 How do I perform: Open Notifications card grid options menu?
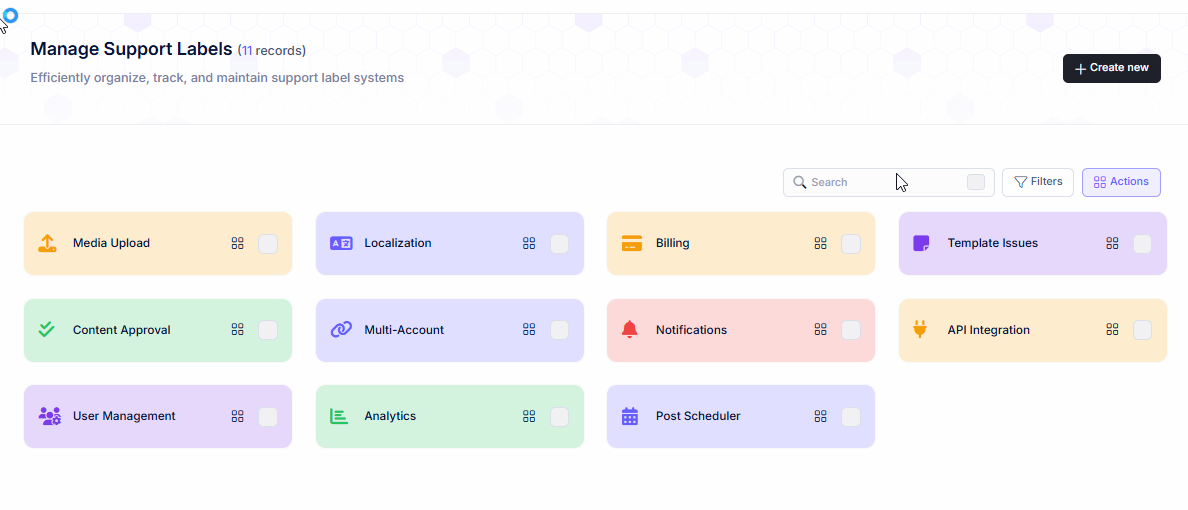[820, 329]
